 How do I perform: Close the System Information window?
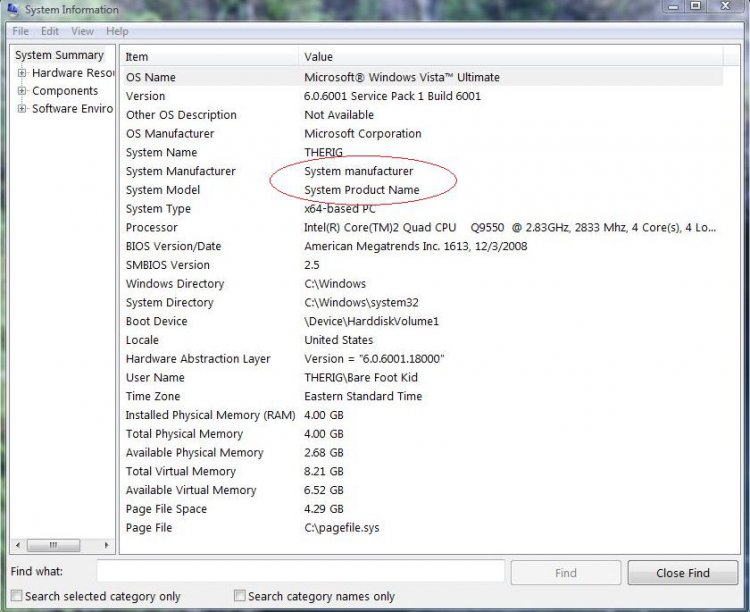tap(726, 6)
